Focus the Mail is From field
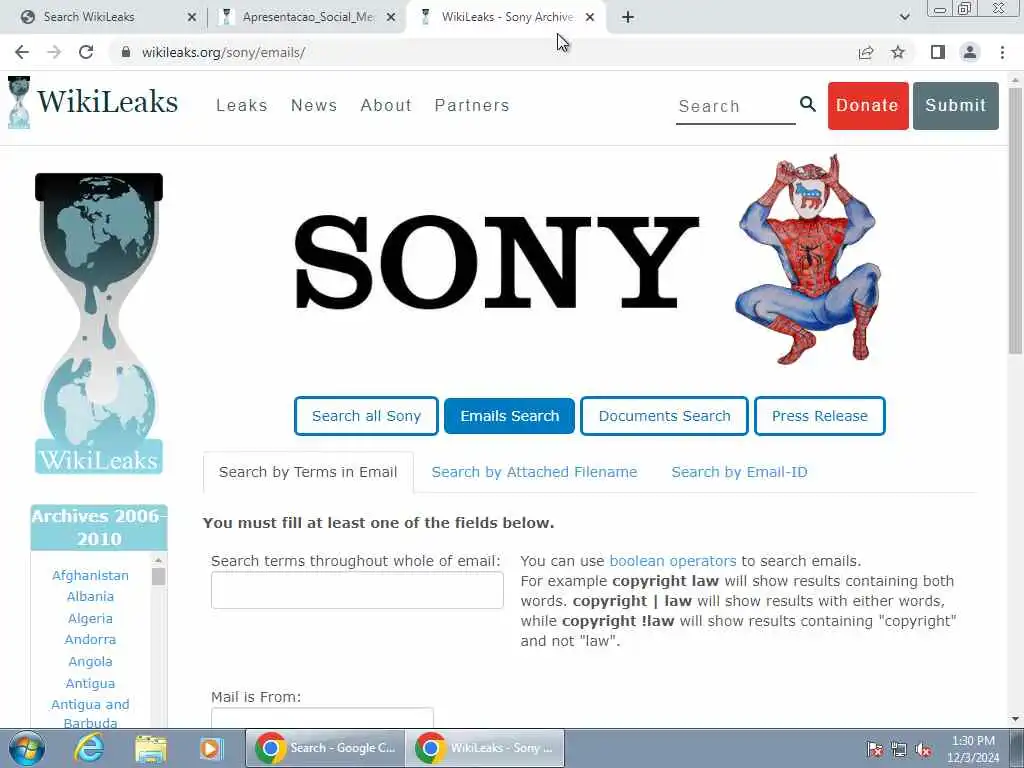 point(323,717)
